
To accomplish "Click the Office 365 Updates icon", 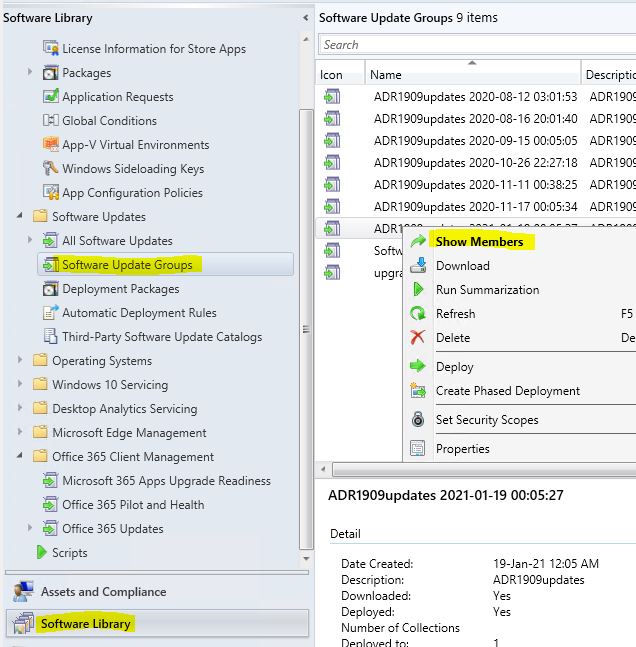I will tap(50, 528).
